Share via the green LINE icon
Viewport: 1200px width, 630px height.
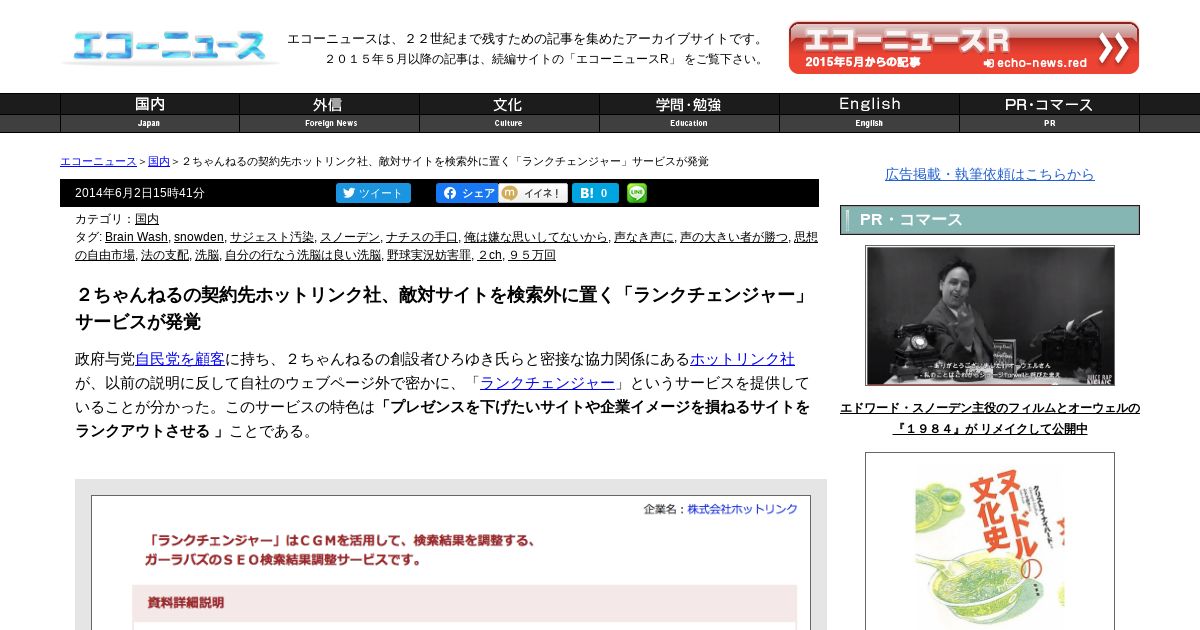click(x=637, y=193)
